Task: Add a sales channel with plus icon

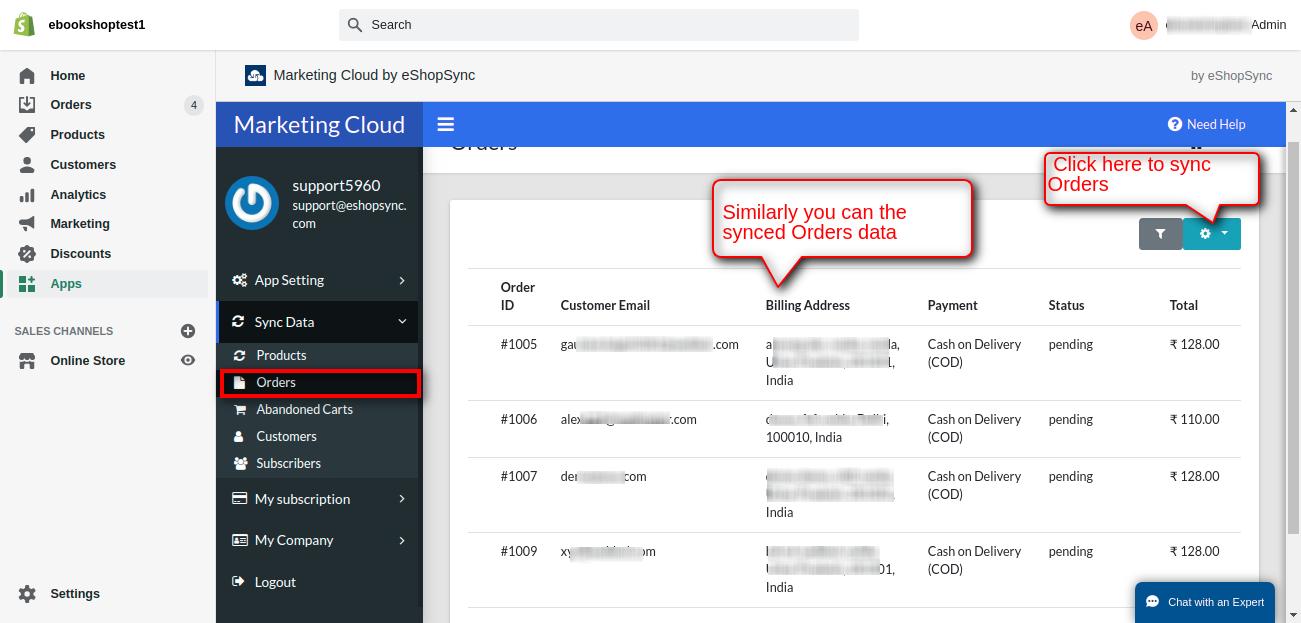Action: (x=187, y=331)
